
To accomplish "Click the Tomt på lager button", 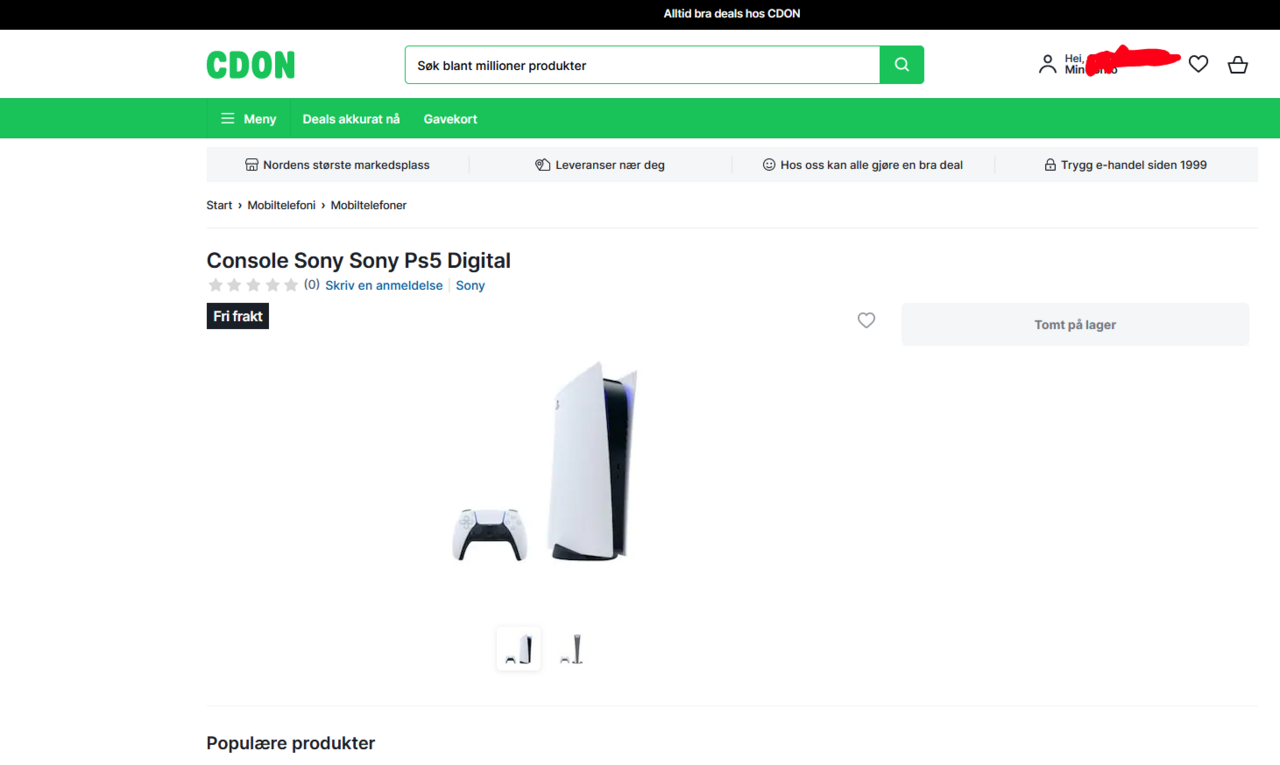I will pyautogui.click(x=1075, y=325).
